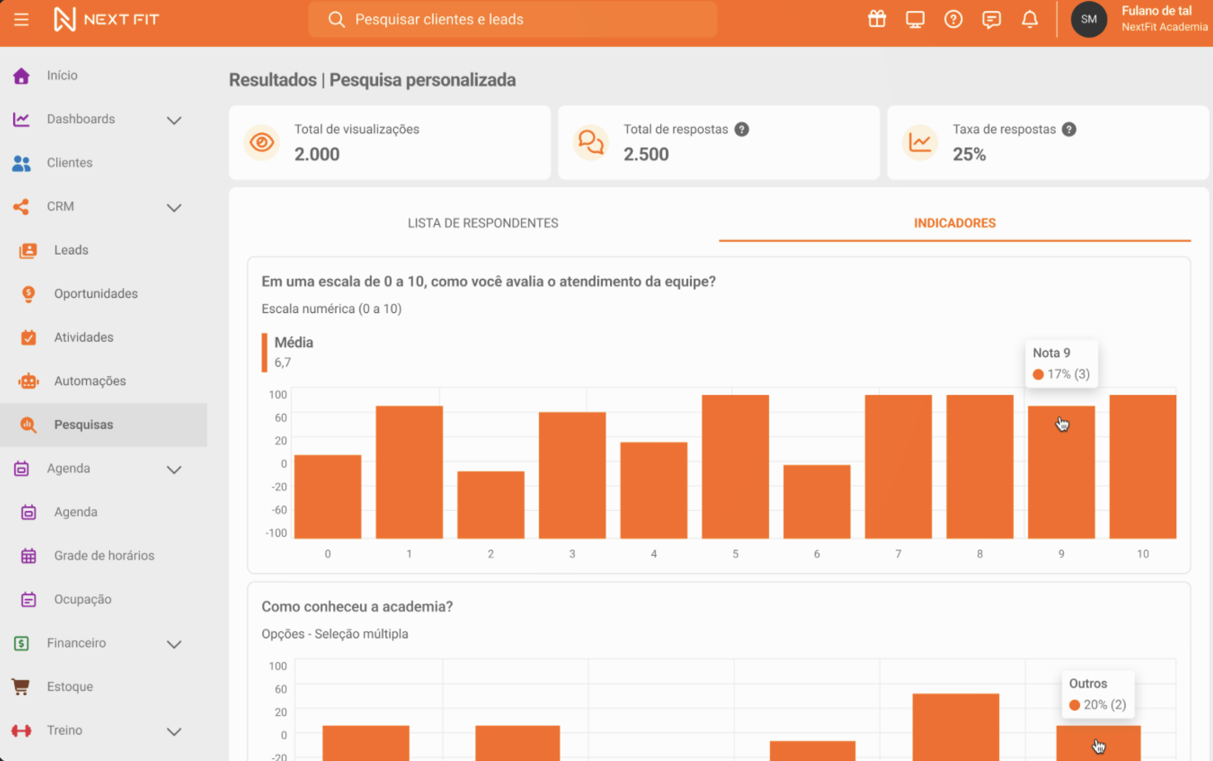
Task: Click the Treino dumbbell icon
Action: click(21, 731)
